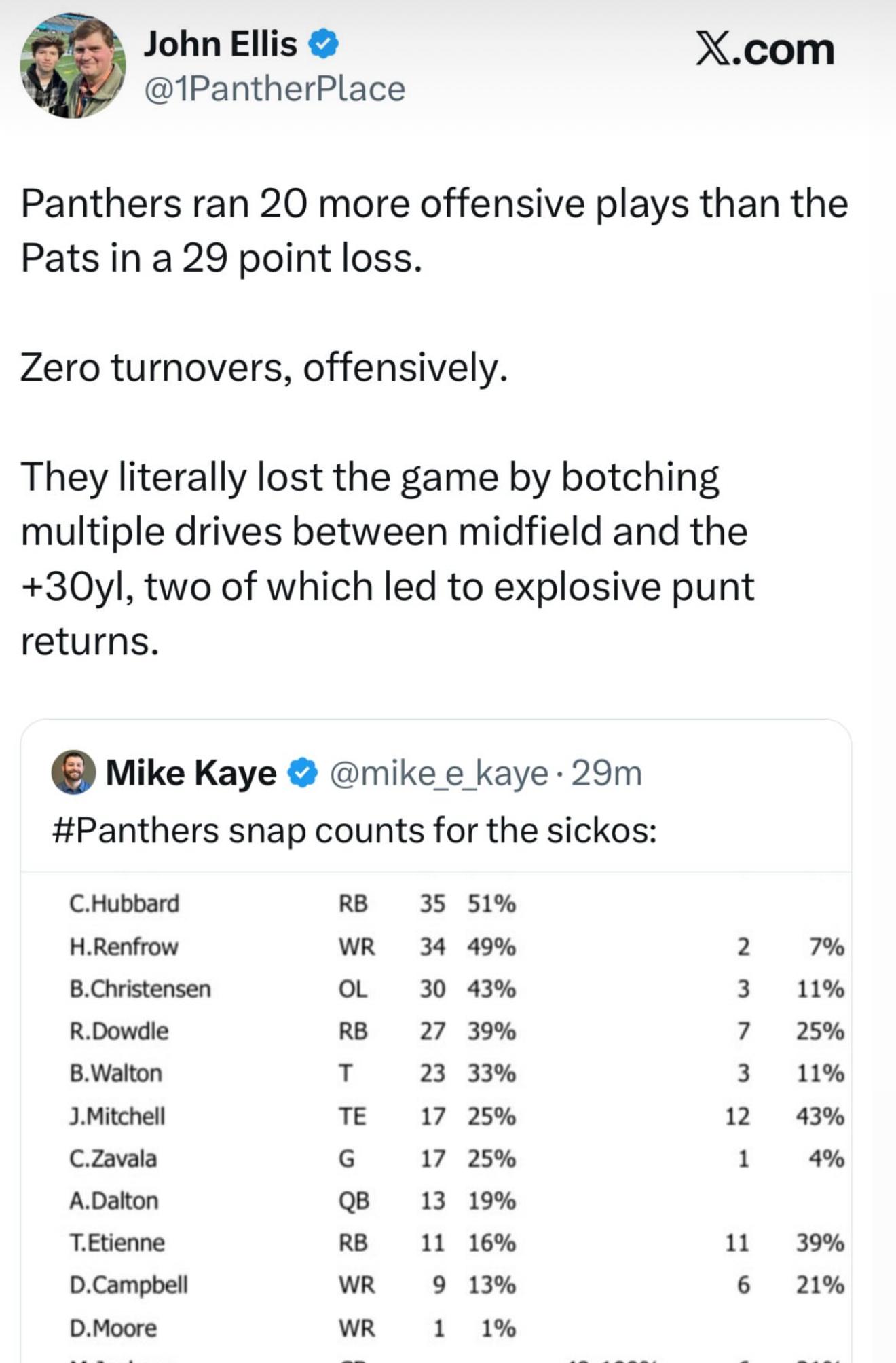
Task: Click the 29m timestamp on quoted tweet
Action: [607, 773]
